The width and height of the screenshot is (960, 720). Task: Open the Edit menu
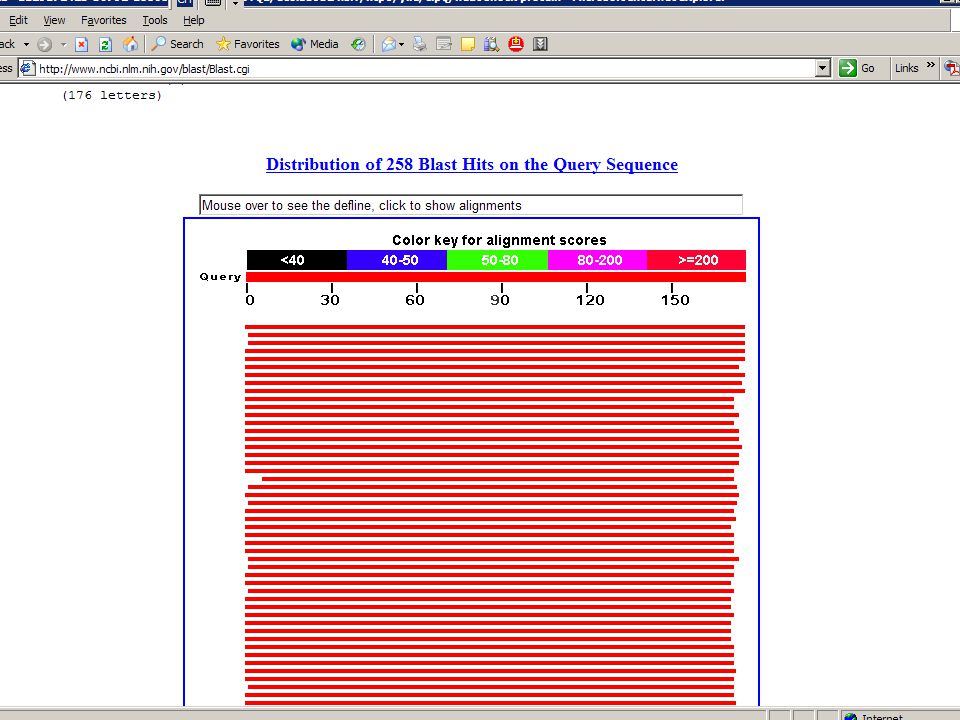[18, 20]
